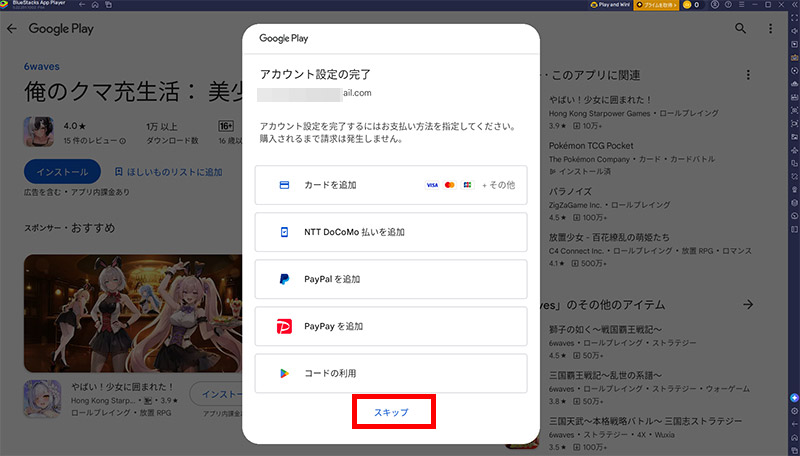Screen dimensions: 800x456
Task: Choose PayPay を追加 payment option
Action: click(x=391, y=326)
